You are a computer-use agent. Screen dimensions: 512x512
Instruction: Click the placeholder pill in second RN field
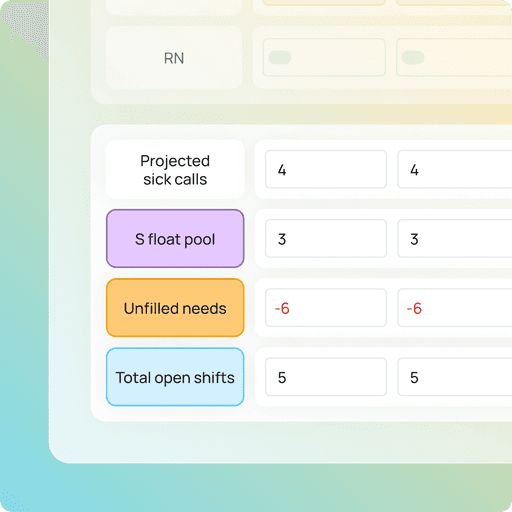(413, 57)
